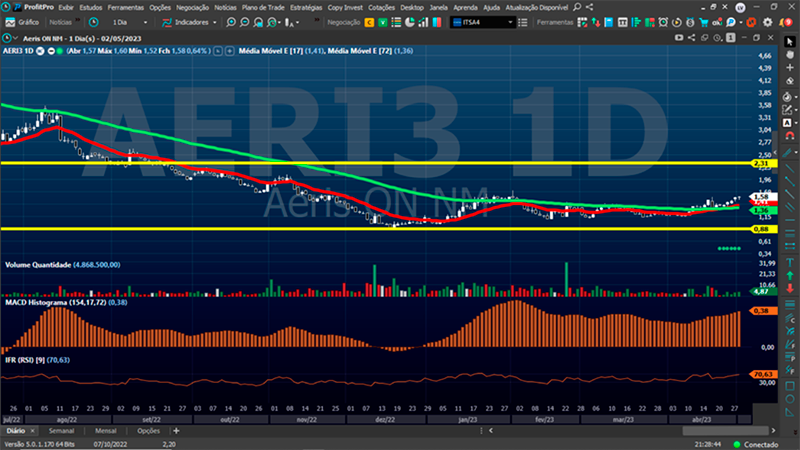Open the Copy Invest menu
The image size is (800, 450).
[x=345, y=8]
